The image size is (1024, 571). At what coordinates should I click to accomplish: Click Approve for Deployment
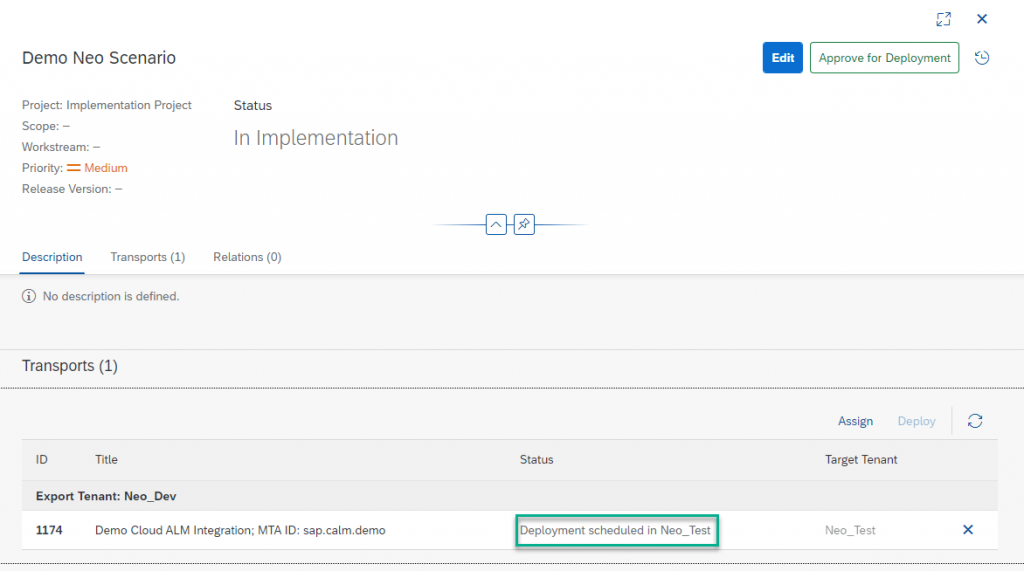(x=884, y=57)
